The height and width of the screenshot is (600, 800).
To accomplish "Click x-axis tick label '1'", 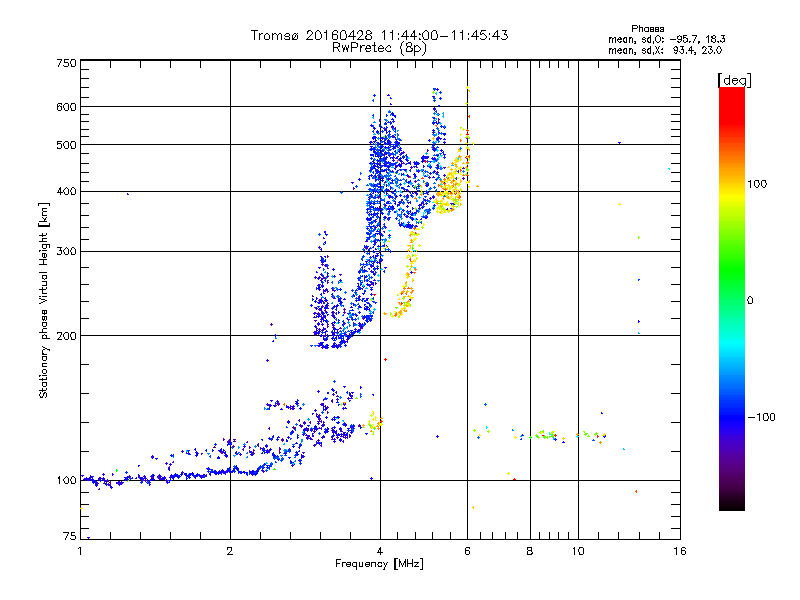I will pyautogui.click(x=80, y=551).
